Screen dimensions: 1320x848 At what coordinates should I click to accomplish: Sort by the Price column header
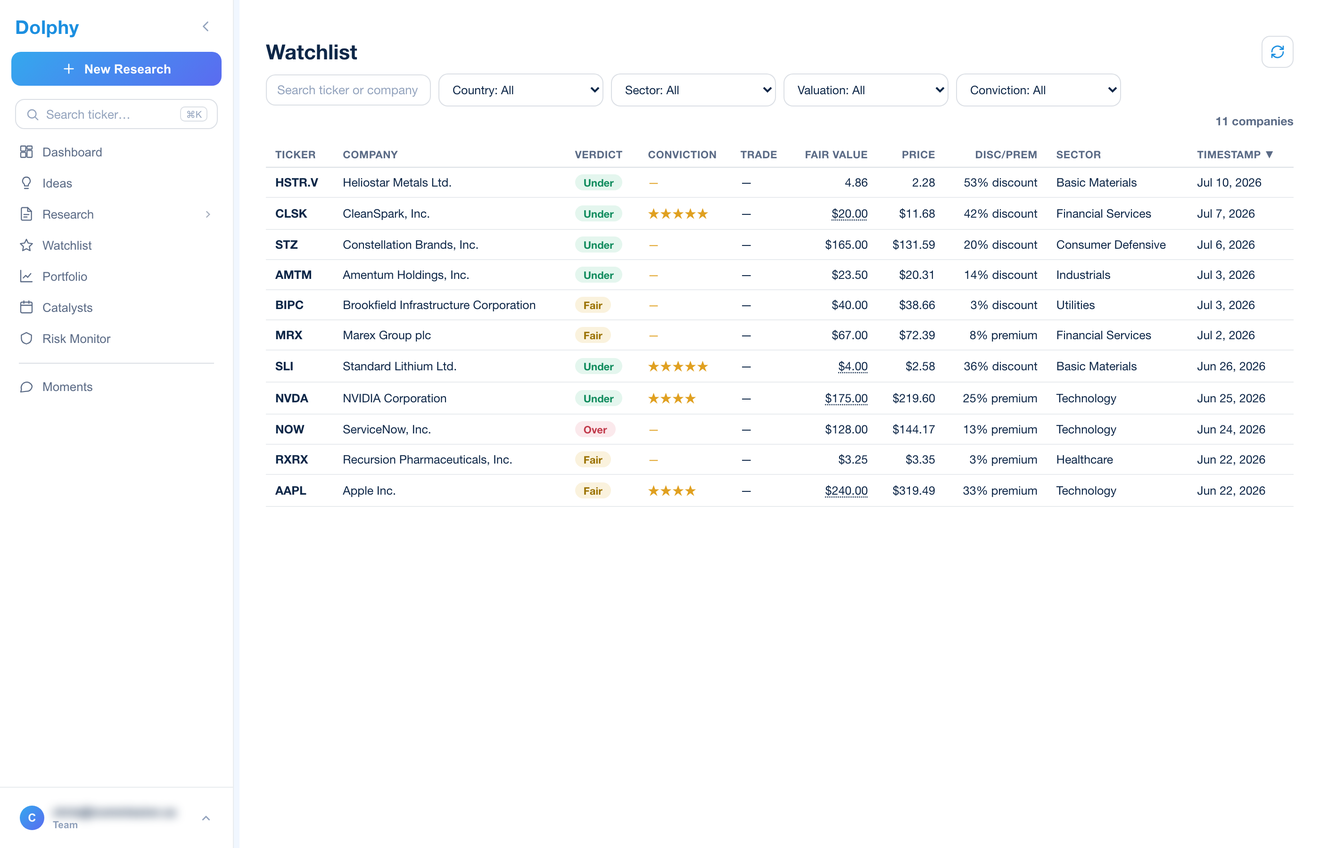tap(918, 155)
